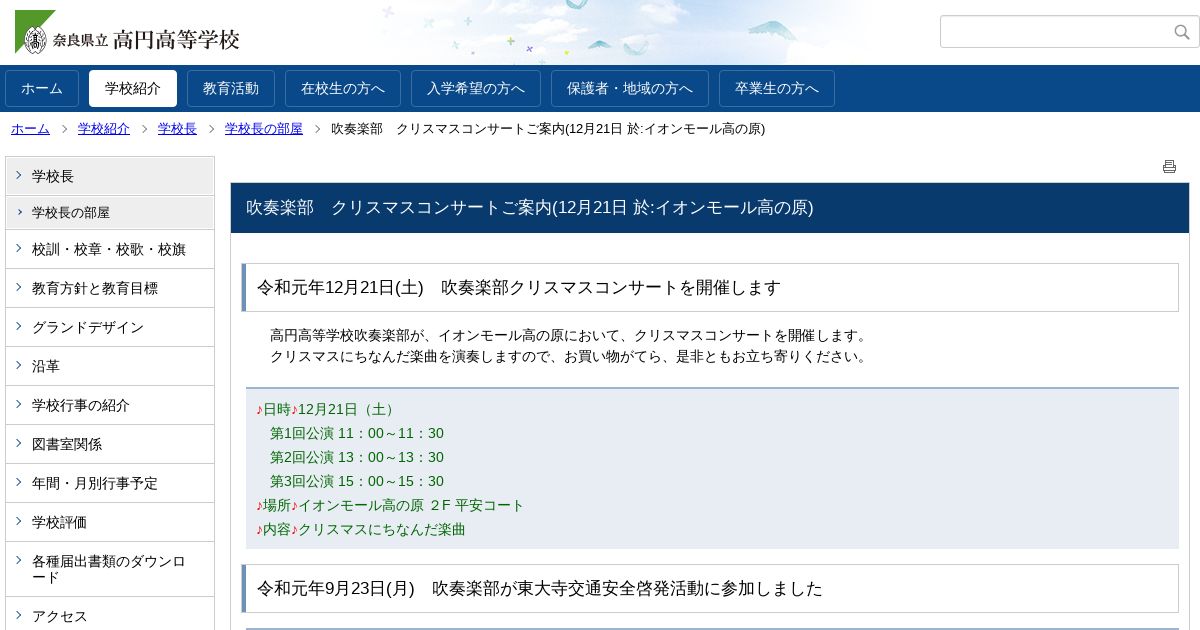The height and width of the screenshot is (630, 1200).
Task: Open the 入学希望の方へ navigation tab
Action: (476, 88)
